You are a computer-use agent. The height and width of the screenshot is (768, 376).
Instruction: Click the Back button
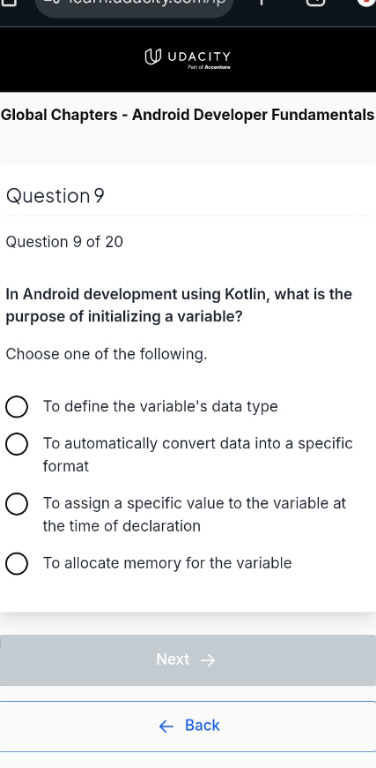click(x=188, y=726)
